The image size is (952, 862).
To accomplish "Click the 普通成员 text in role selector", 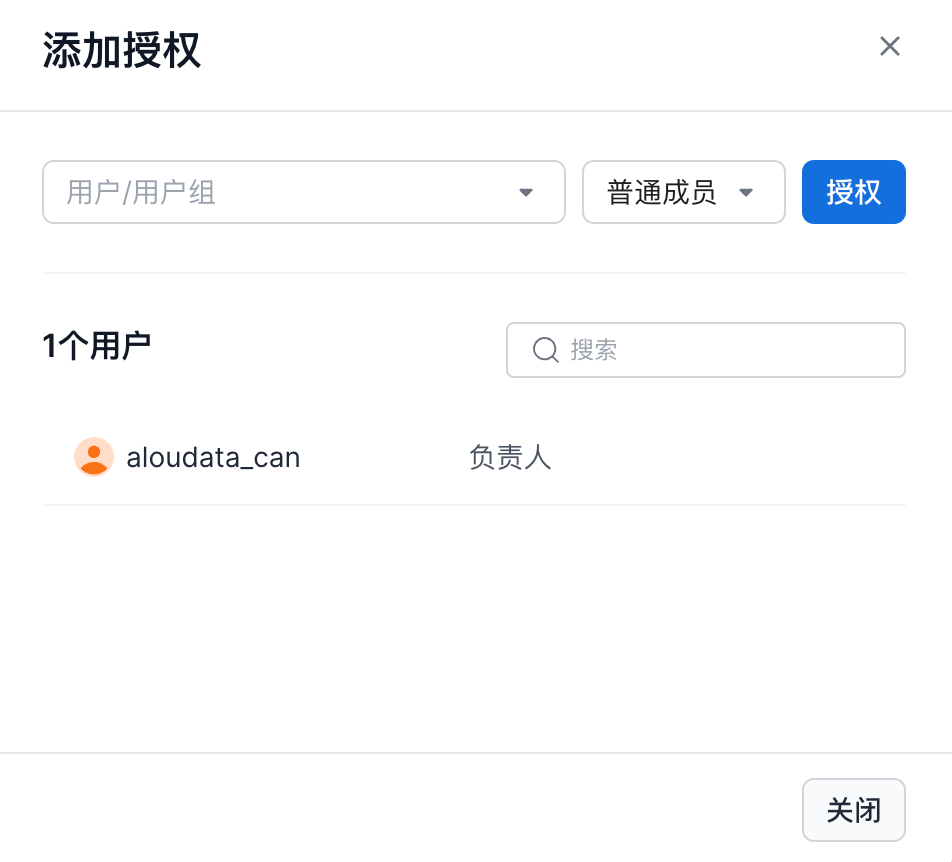I will pos(662,192).
